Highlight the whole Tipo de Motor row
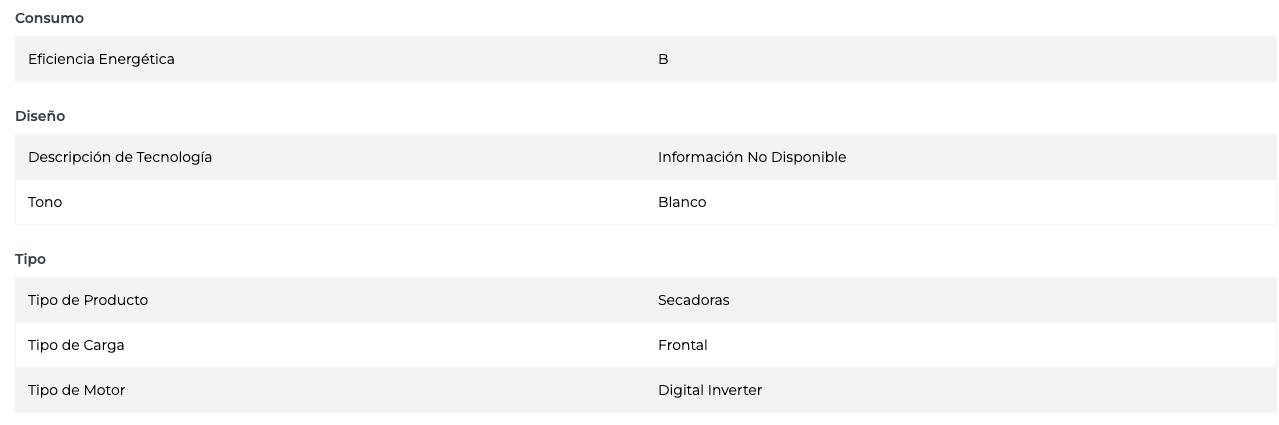The image size is (1279, 425). click(x=400, y=390)
